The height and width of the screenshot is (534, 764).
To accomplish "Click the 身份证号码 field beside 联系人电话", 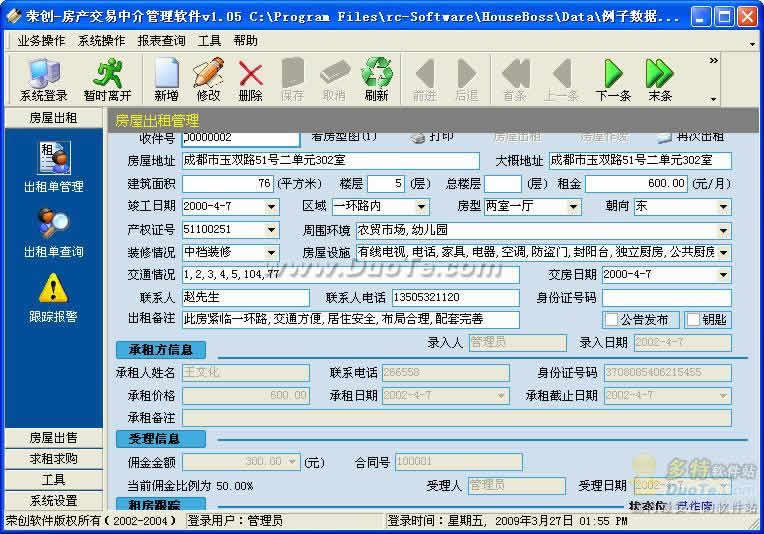I will tap(667, 298).
